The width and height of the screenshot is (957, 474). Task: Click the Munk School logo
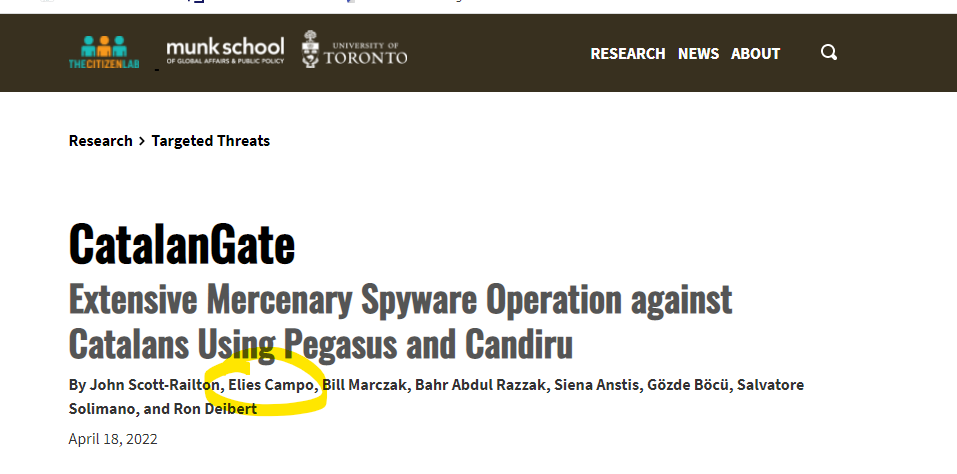(x=225, y=51)
